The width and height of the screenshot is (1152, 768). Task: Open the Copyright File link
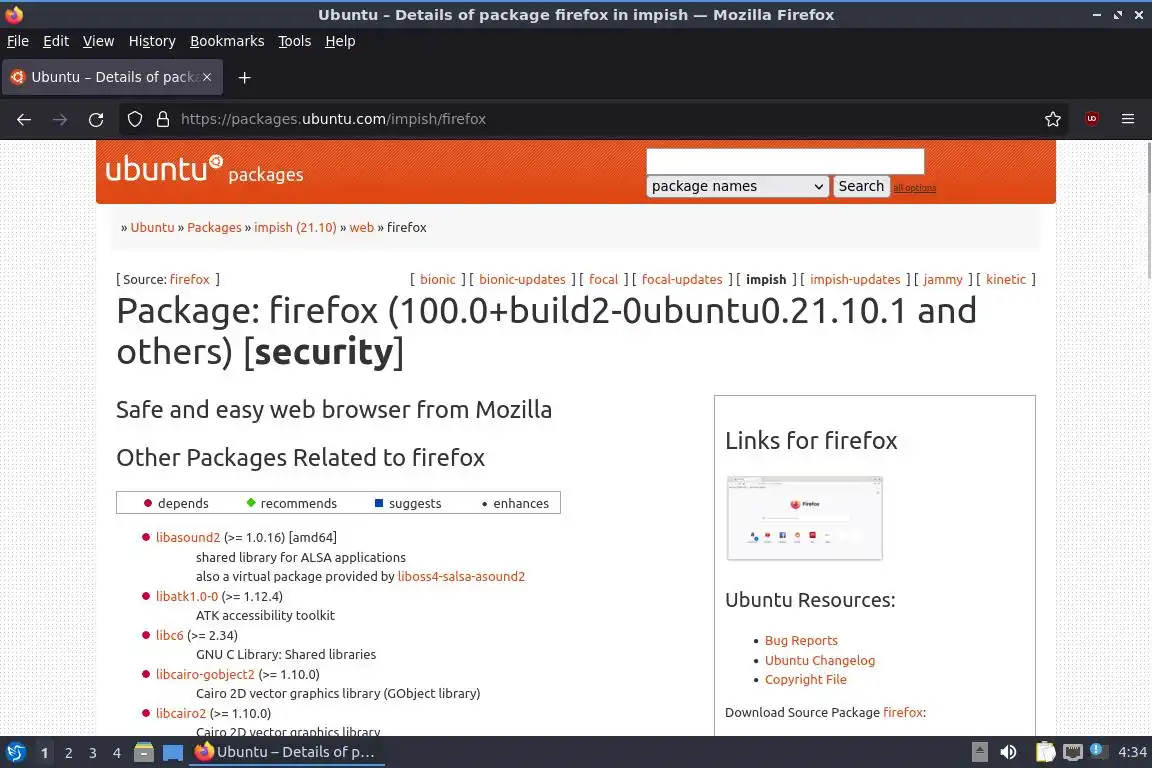coord(805,679)
